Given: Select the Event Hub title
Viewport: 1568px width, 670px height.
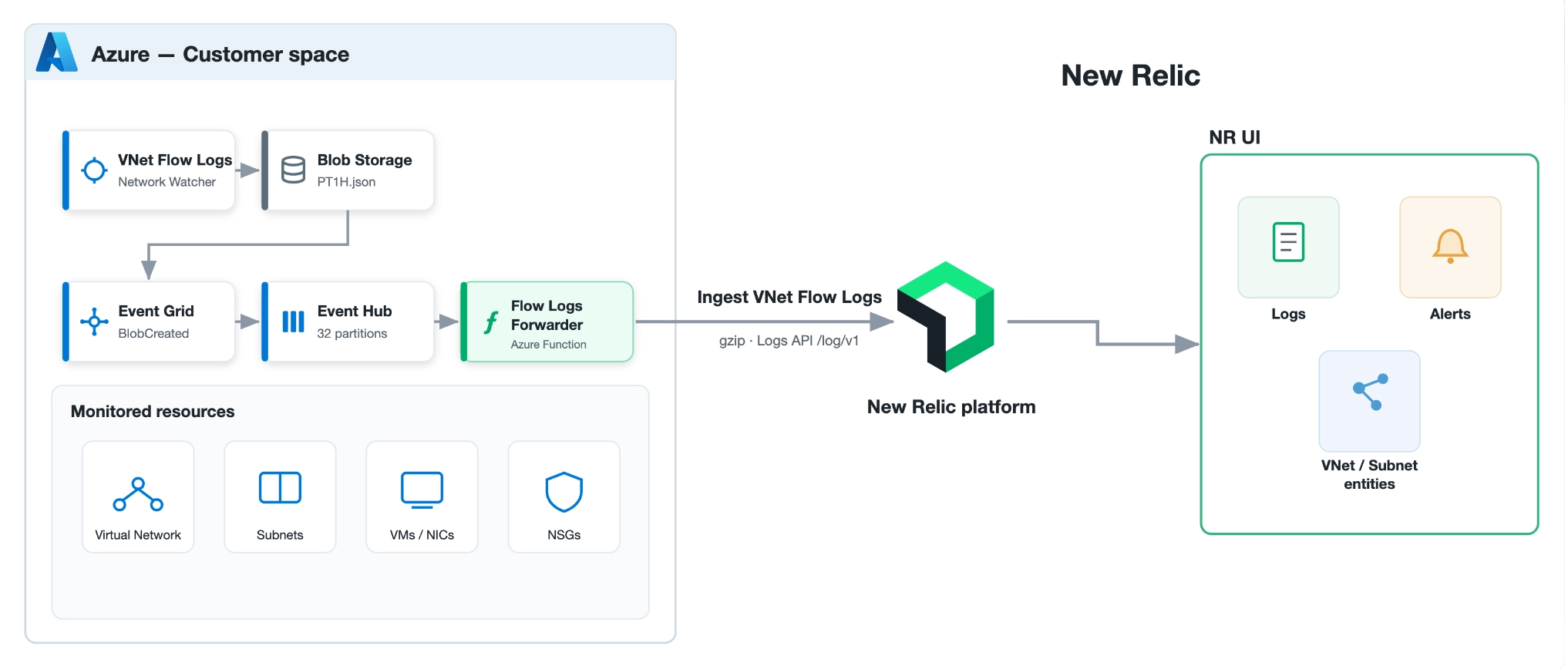Looking at the screenshot, I should coord(355,311).
